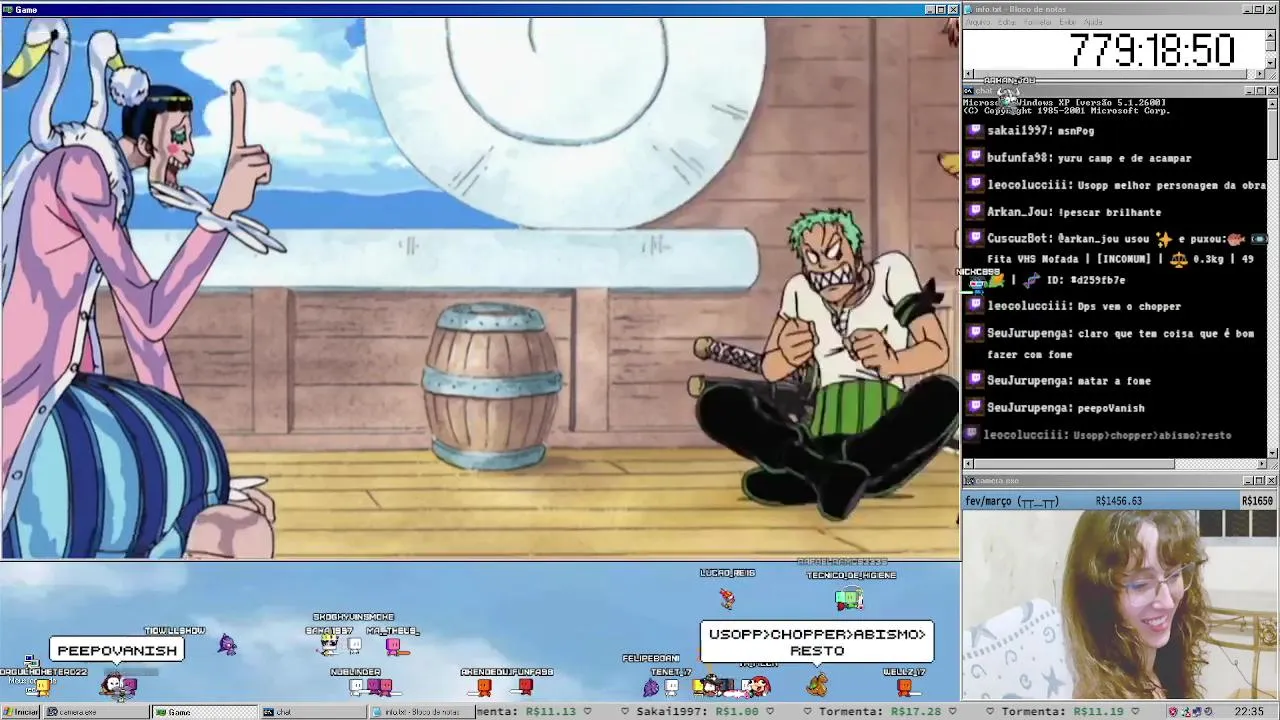Click Twitch badge beside bufunfa98's chat message
Viewport: 1280px width, 720px height.
tap(975, 158)
